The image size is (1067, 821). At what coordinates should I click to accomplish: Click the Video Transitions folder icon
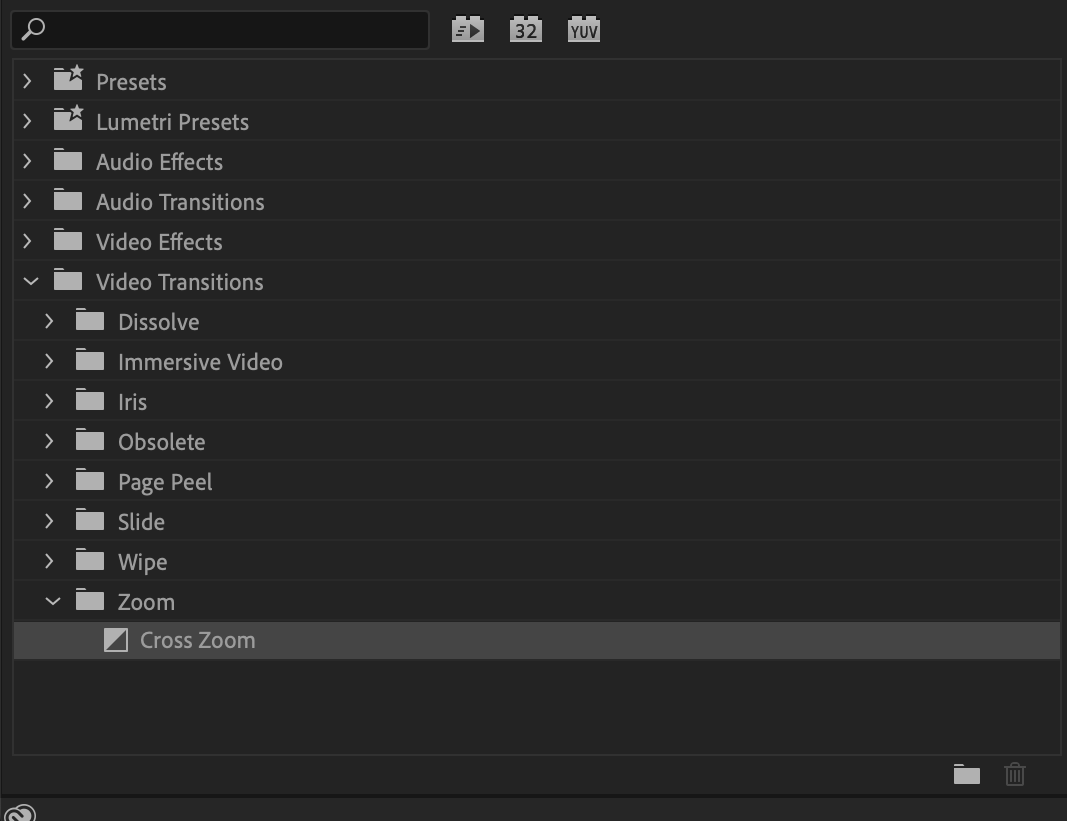pyautogui.click(x=68, y=280)
